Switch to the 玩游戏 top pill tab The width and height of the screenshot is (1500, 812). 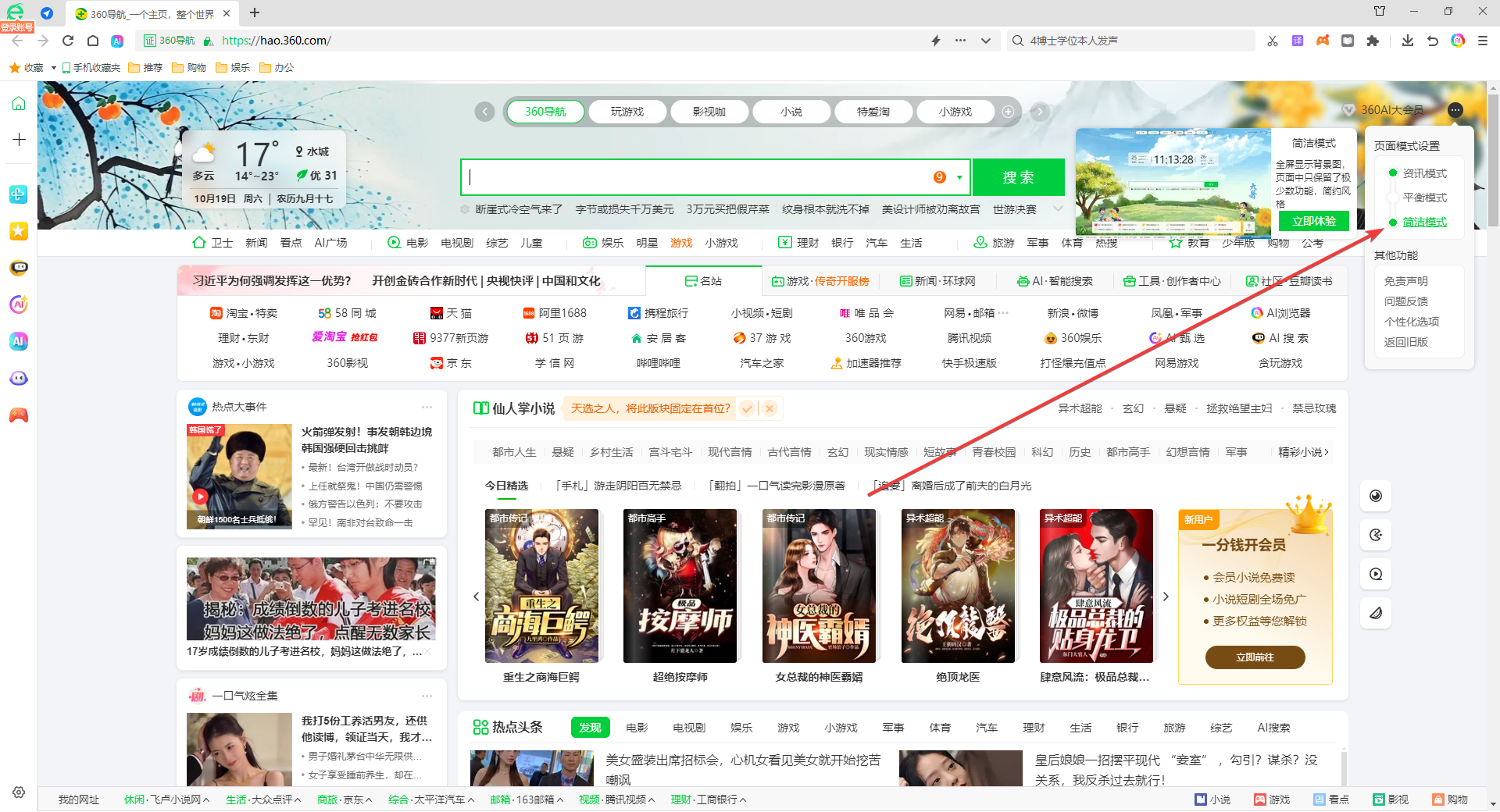[627, 112]
